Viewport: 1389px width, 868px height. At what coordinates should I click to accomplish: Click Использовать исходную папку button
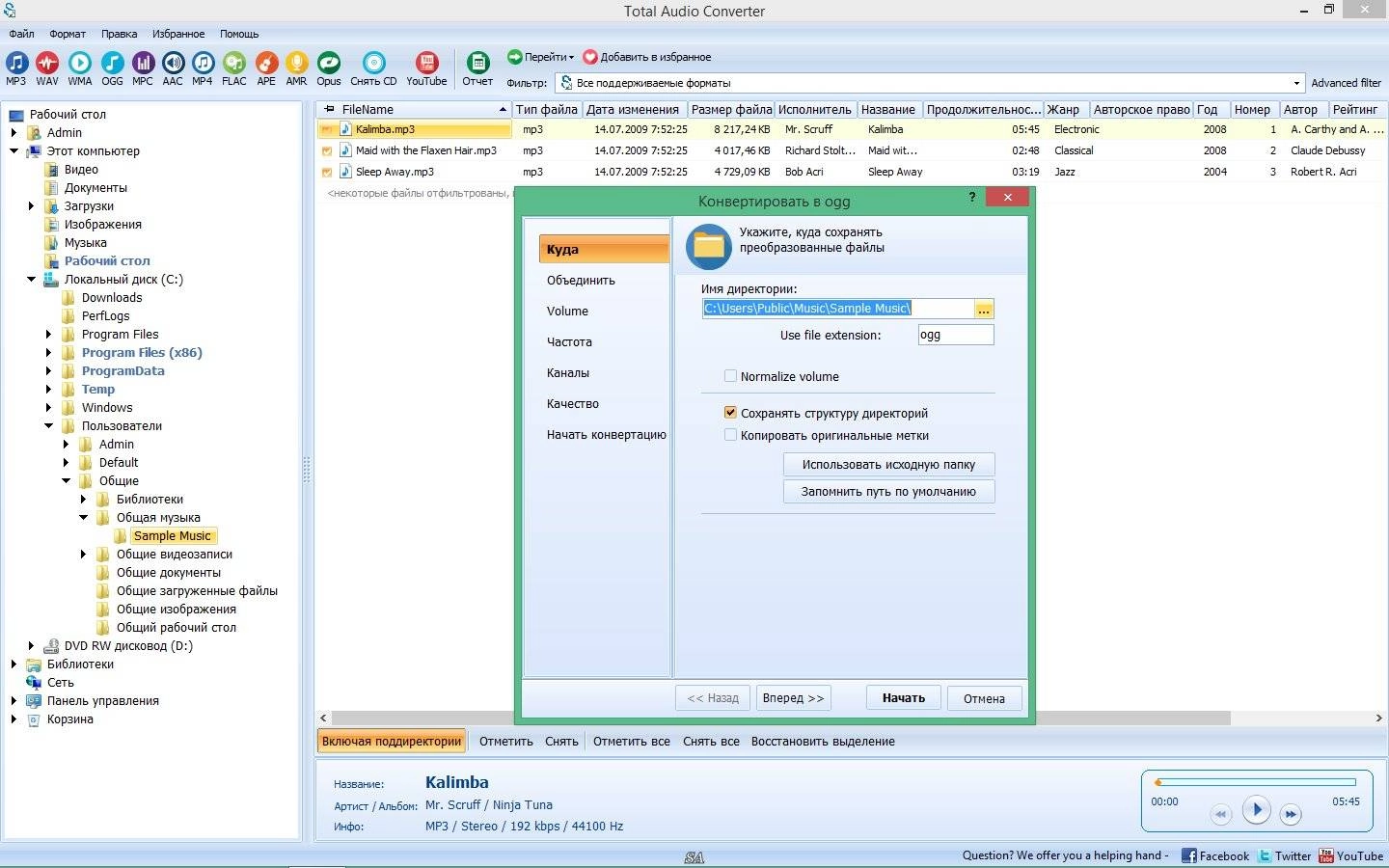click(x=888, y=464)
